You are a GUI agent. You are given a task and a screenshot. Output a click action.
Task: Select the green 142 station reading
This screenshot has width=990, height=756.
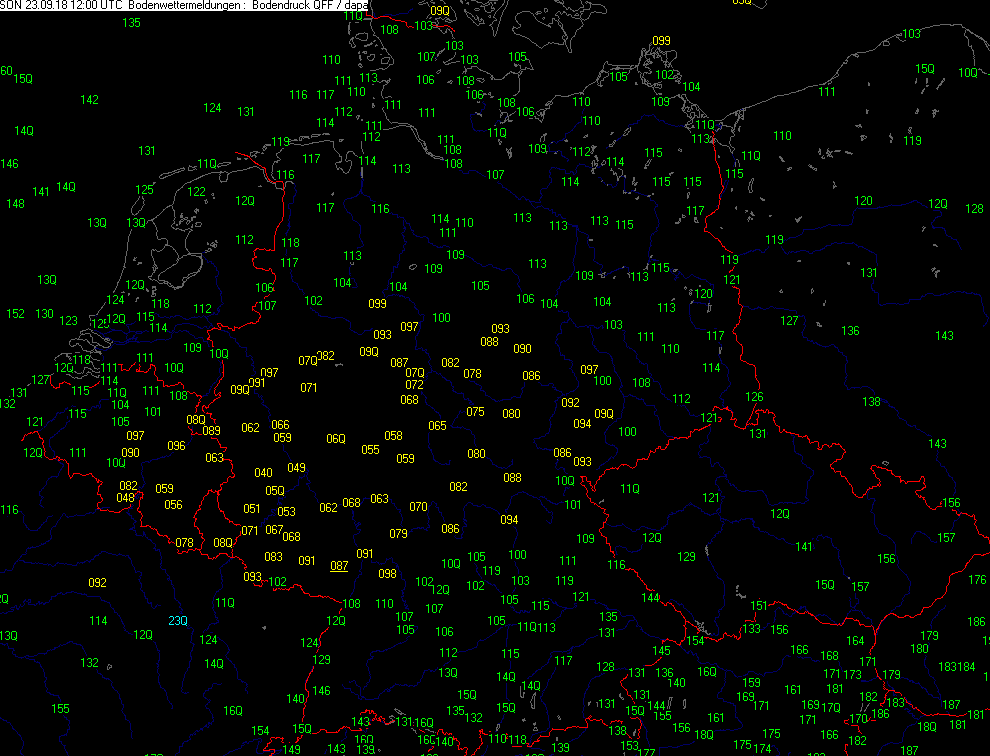pyautogui.click(x=89, y=100)
